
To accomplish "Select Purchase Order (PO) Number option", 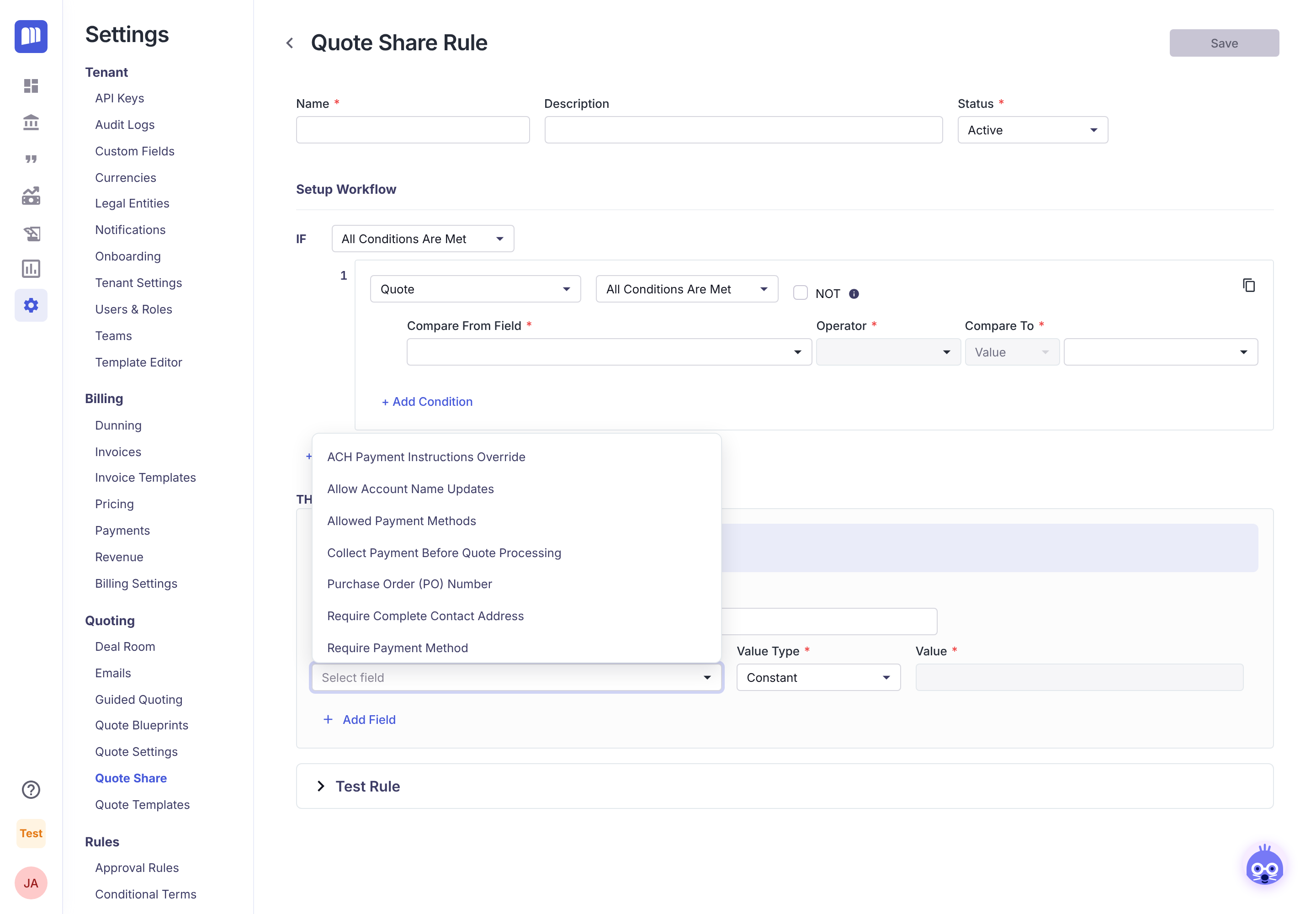I will coord(516,584).
